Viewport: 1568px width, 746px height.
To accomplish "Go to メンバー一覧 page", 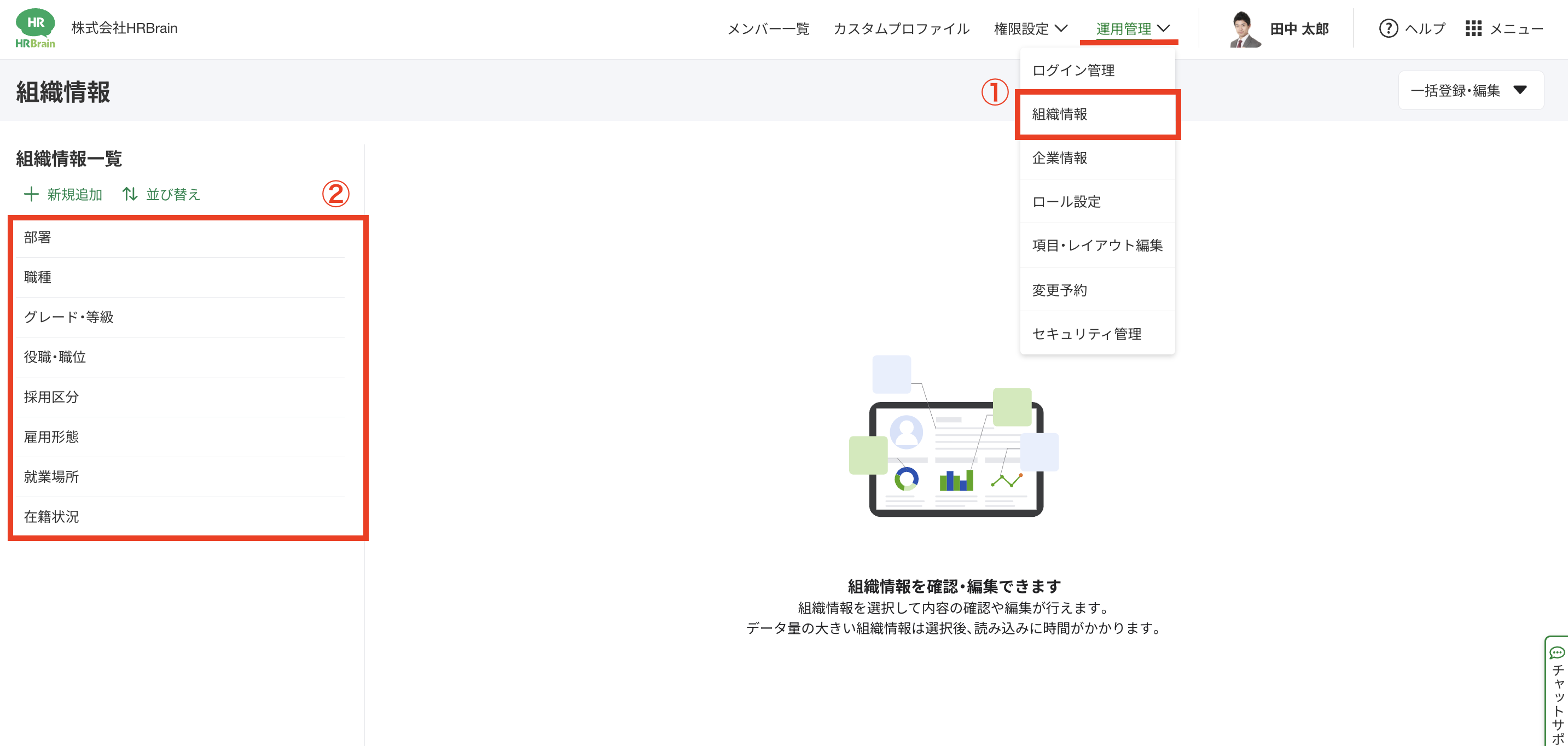I will point(768,28).
